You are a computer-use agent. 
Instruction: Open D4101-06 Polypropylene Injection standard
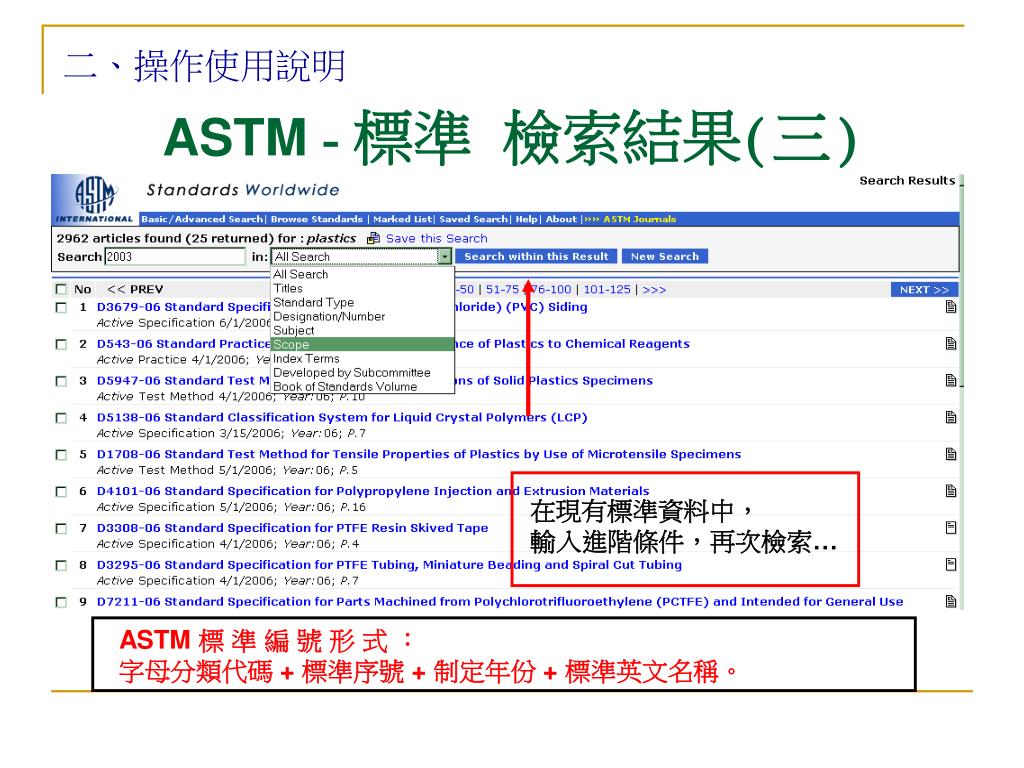(x=373, y=490)
